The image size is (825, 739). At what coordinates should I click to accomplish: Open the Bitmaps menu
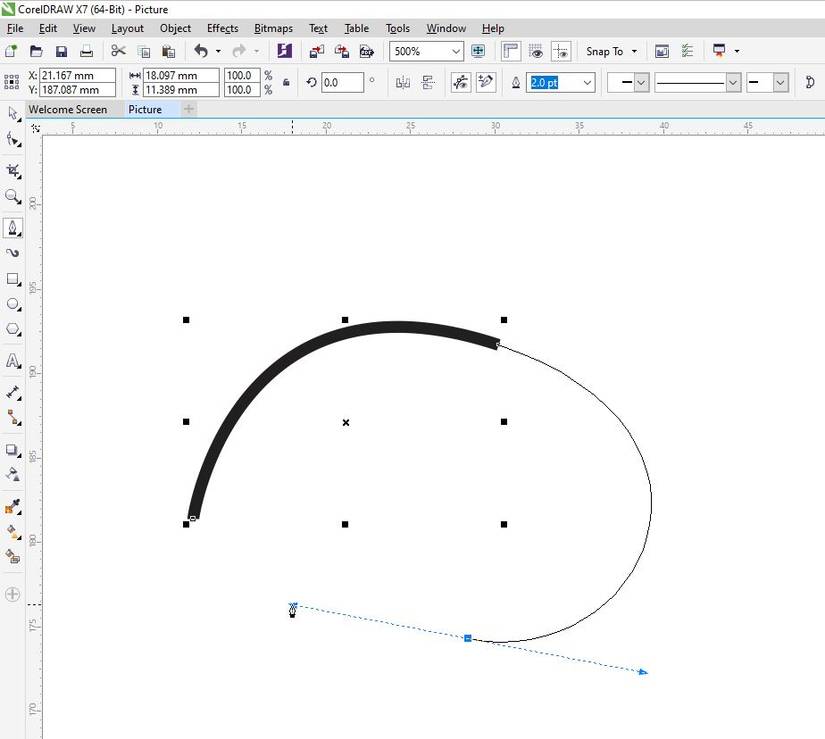click(272, 28)
